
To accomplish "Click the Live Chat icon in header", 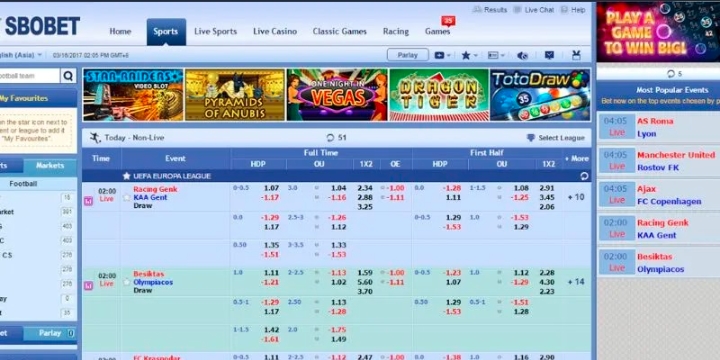I will pos(518,10).
